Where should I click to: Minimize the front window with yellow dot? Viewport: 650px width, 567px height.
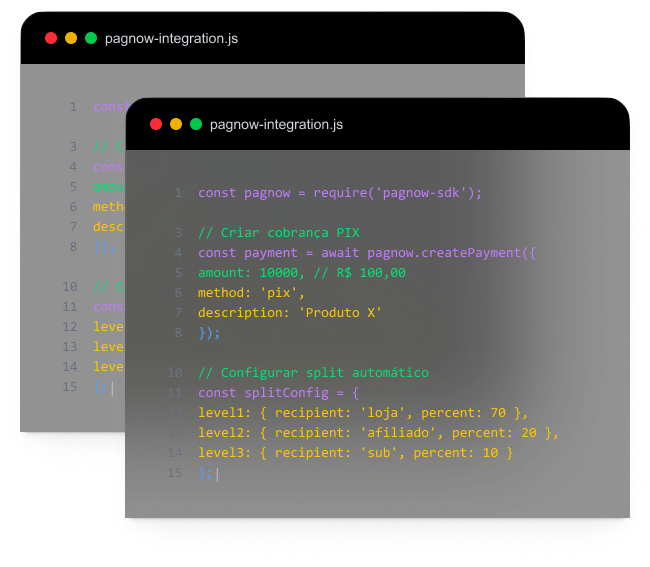pos(176,124)
